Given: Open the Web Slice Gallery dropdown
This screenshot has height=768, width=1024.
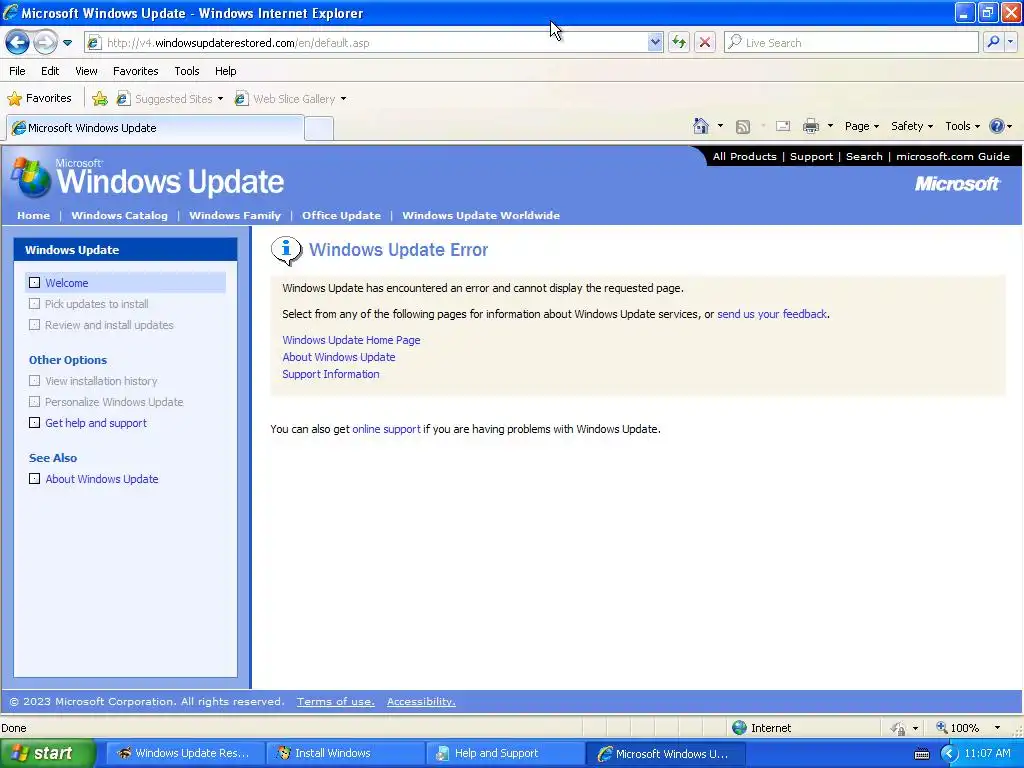Looking at the screenshot, I should click(x=291, y=99).
